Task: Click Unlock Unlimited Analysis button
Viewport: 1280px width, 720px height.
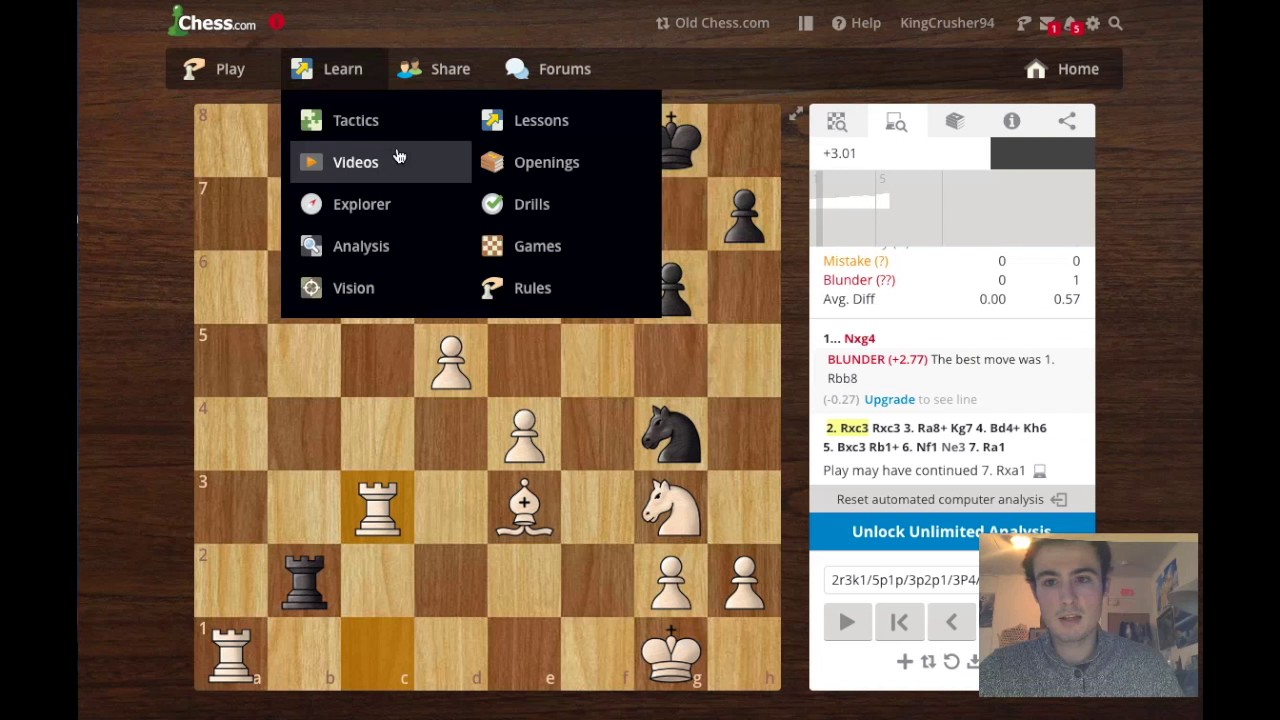Action: pyautogui.click(x=951, y=531)
